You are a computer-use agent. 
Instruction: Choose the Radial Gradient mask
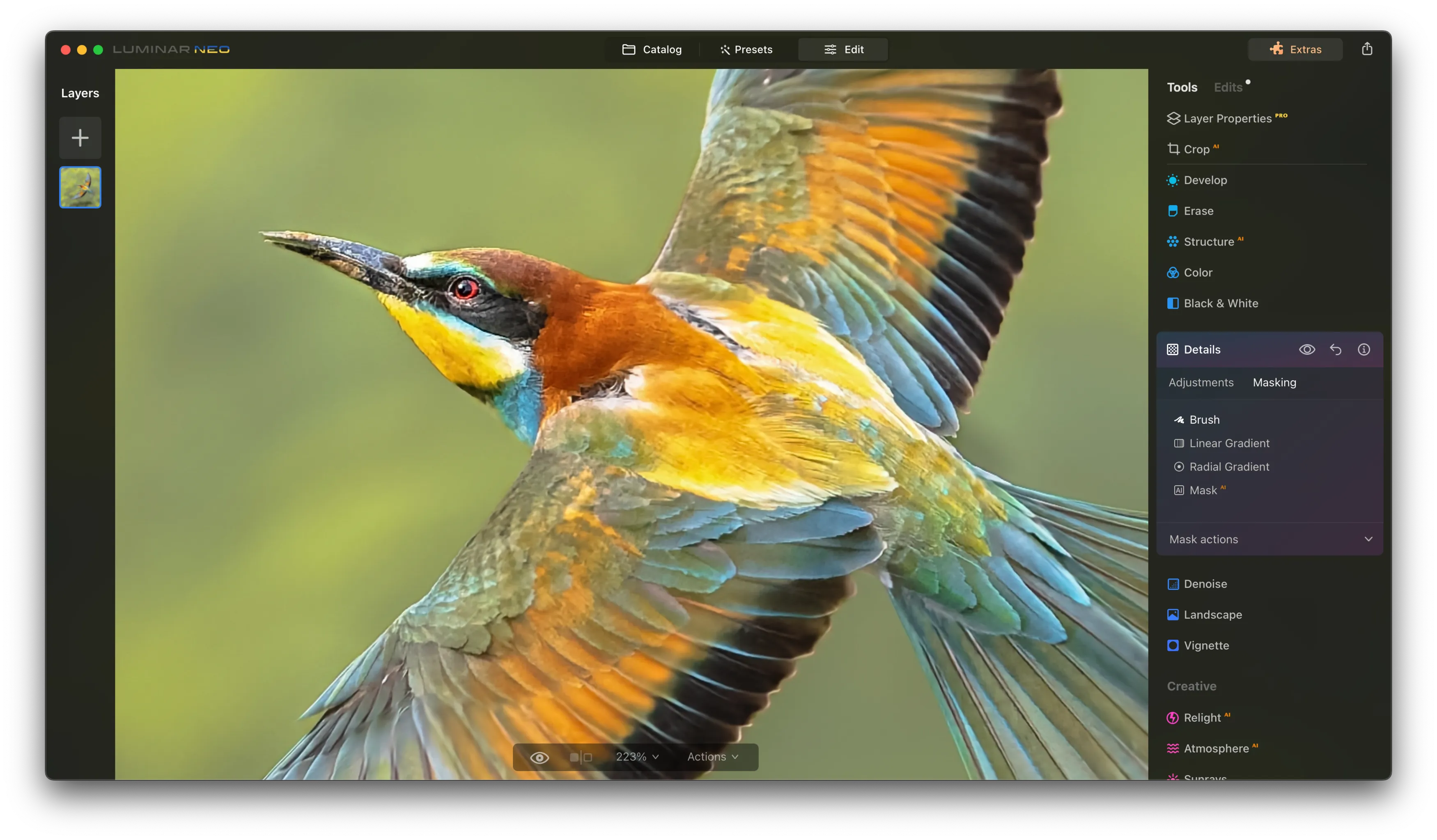click(x=1228, y=466)
